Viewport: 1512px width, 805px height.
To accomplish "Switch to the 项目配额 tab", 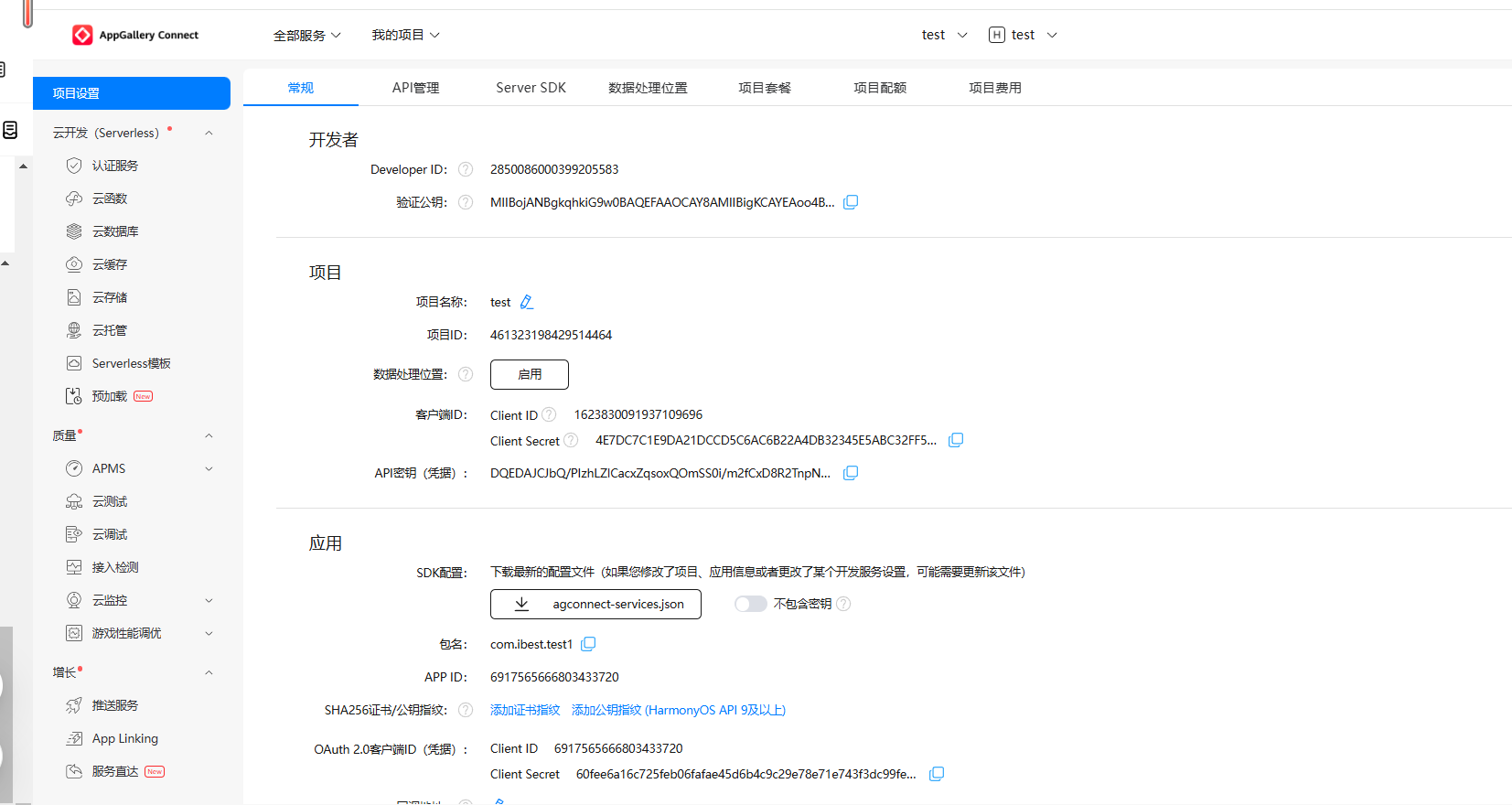I will pyautogui.click(x=880, y=88).
